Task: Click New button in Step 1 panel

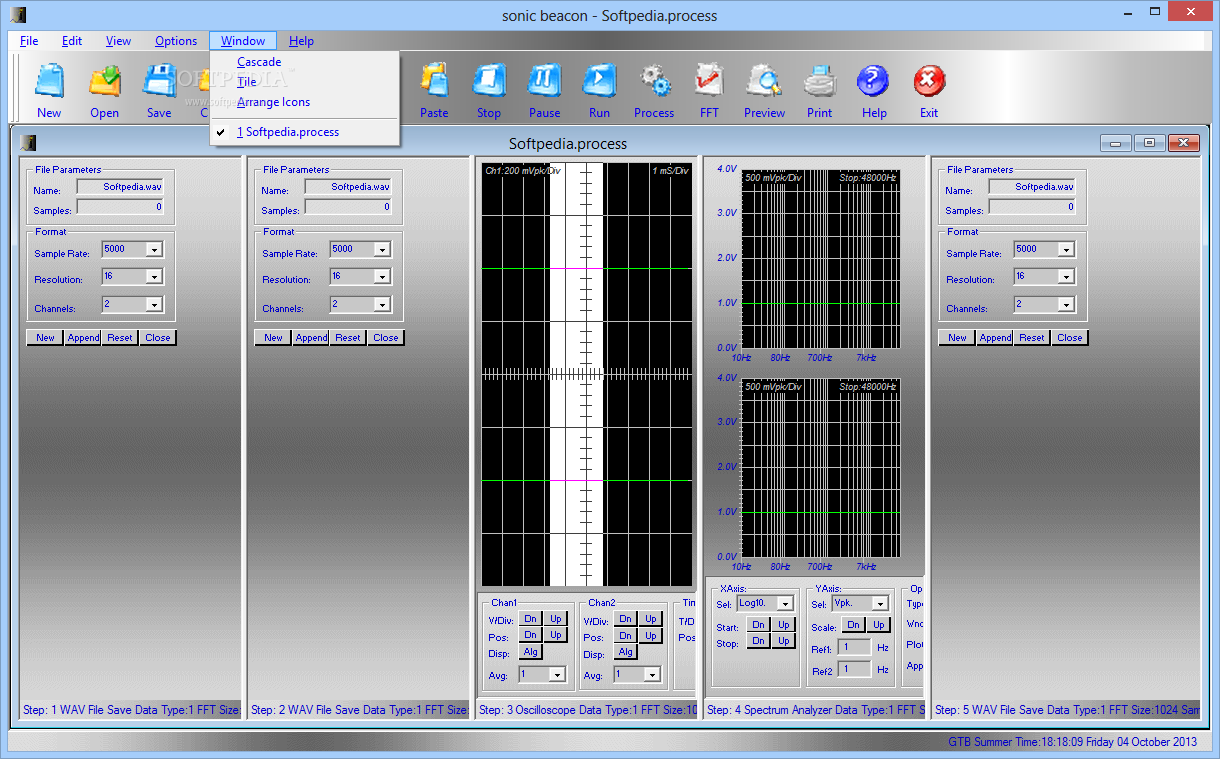Action: click(x=45, y=338)
